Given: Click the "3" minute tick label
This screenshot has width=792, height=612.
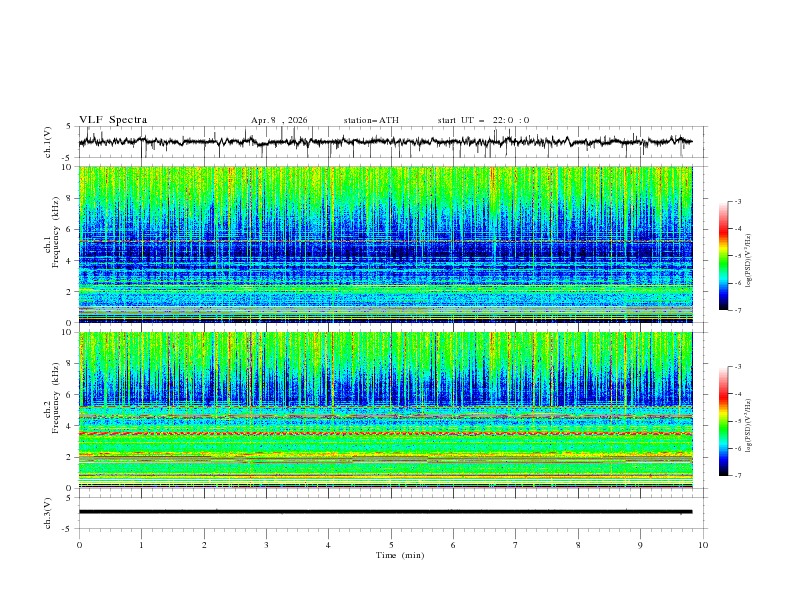Looking at the screenshot, I should coord(266,545).
